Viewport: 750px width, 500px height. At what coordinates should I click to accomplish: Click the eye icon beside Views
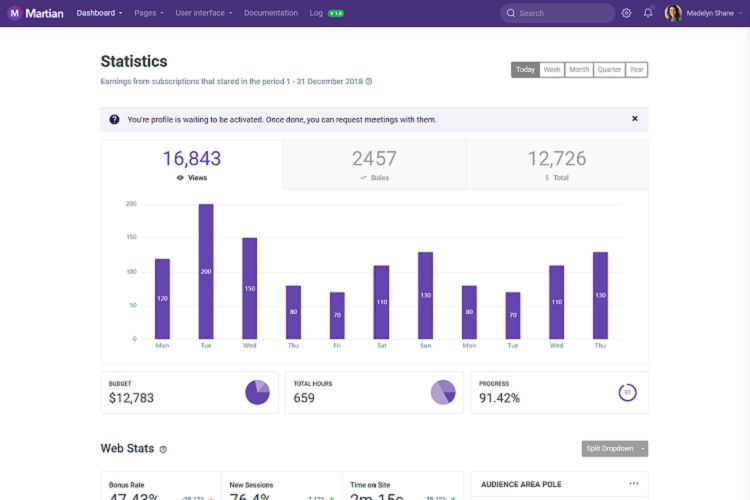(x=180, y=178)
